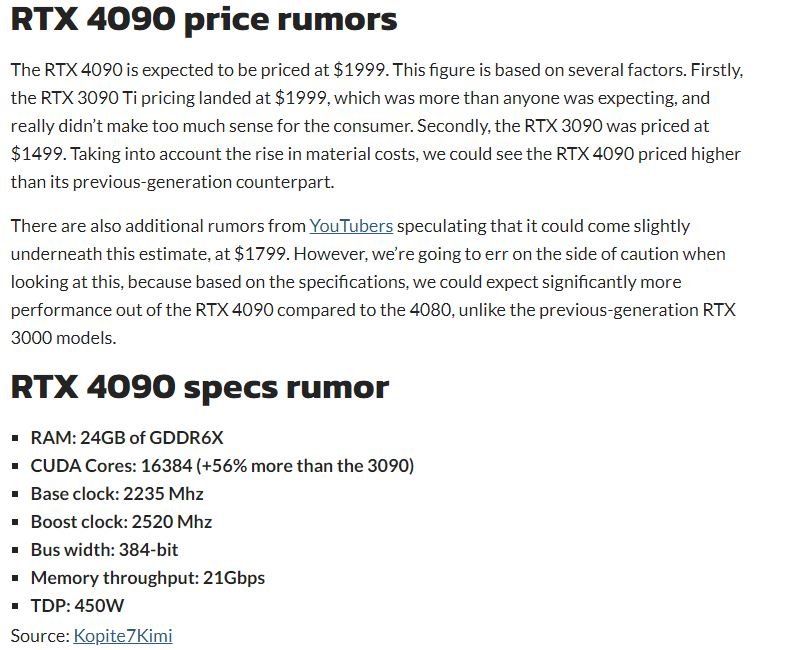This screenshot has height=650, width=795.
Task: Click the 'RTX 4090 price rumors' heading
Action: 204,20
